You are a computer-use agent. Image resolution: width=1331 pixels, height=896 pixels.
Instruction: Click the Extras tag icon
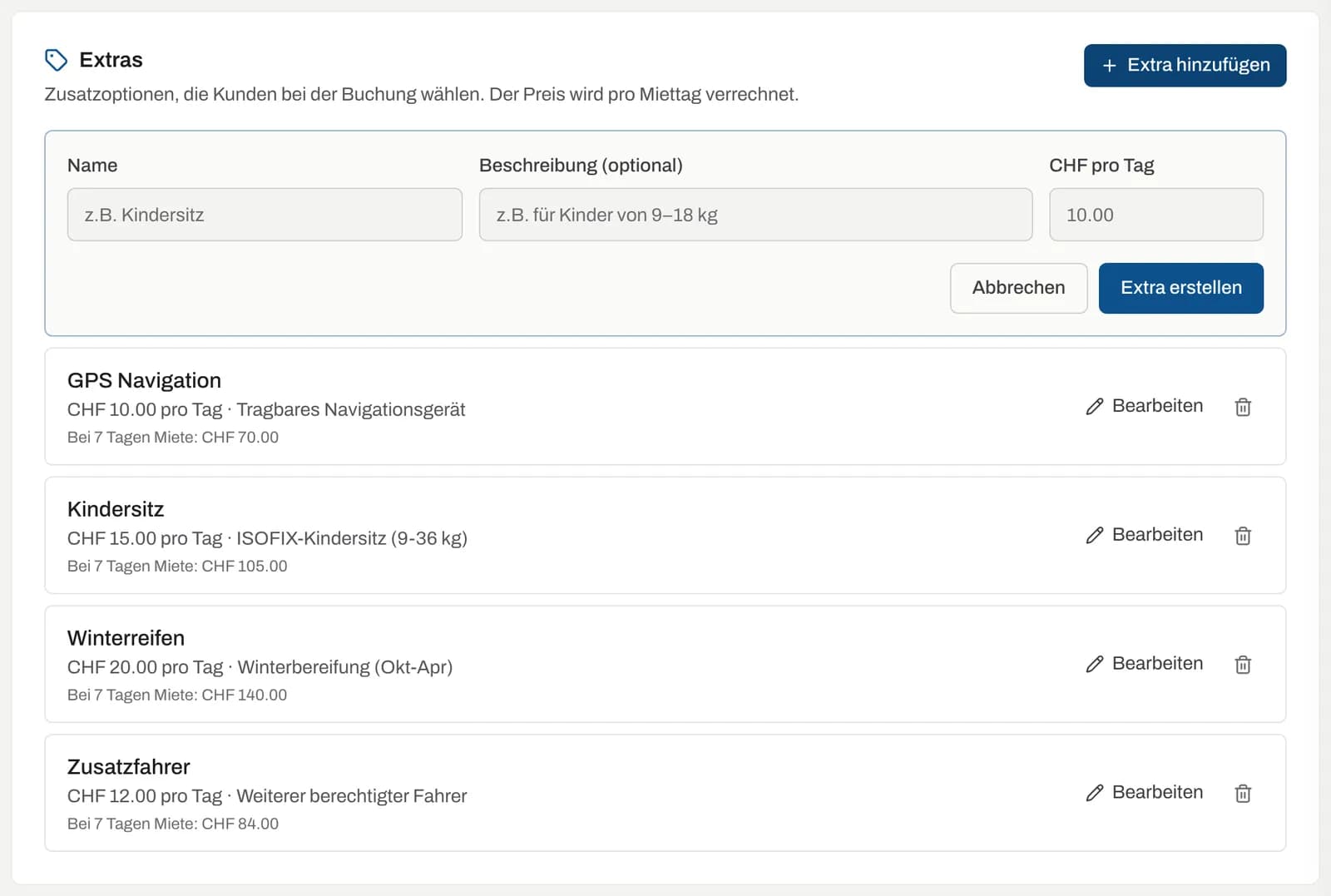56,60
